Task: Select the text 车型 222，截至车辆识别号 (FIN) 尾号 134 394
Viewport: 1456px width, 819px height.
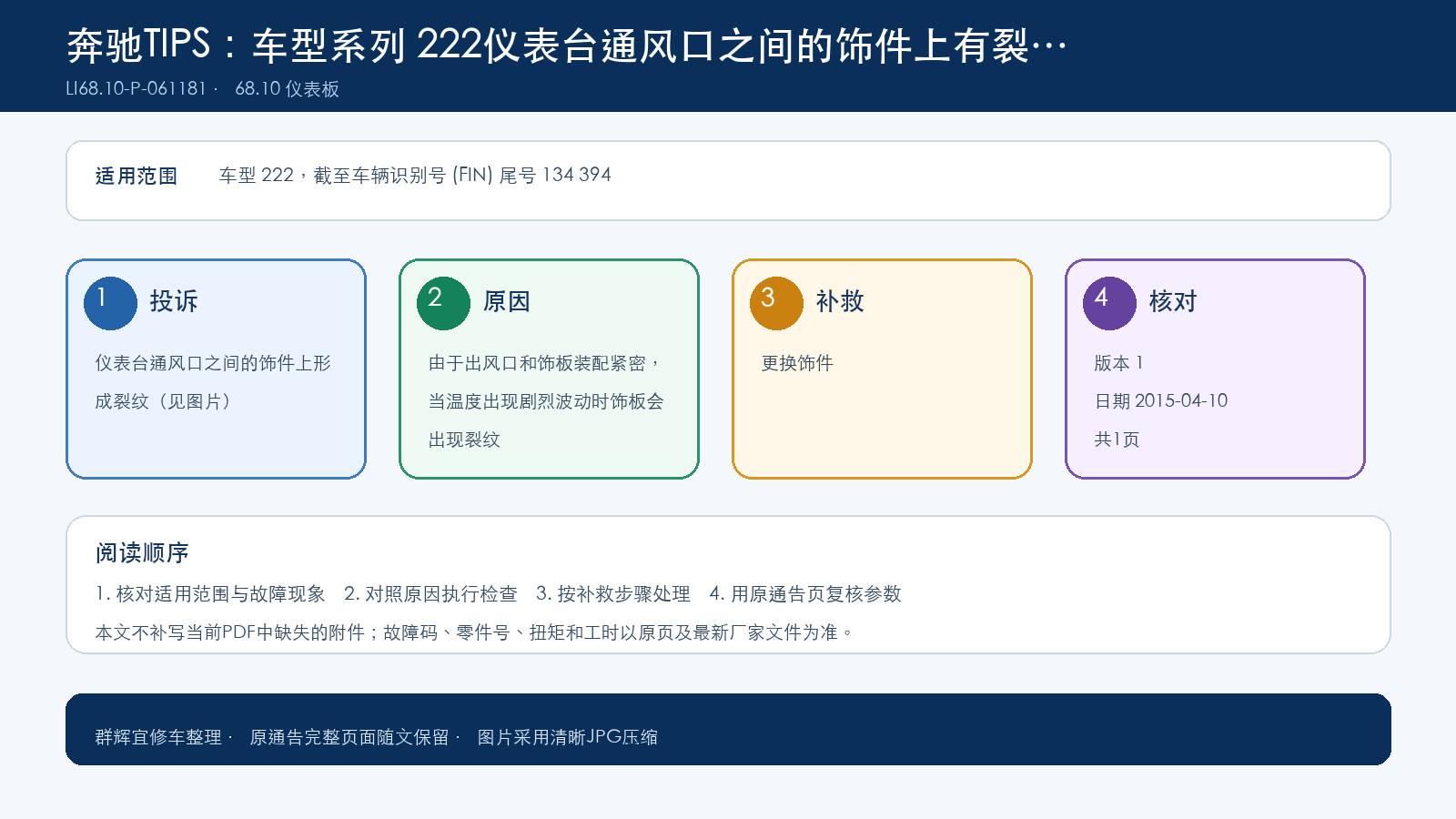Action: click(415, 175)
